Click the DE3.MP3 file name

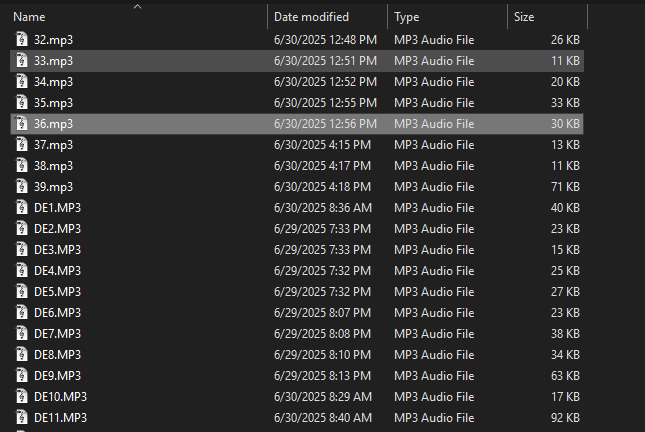(x=57, y=250)
